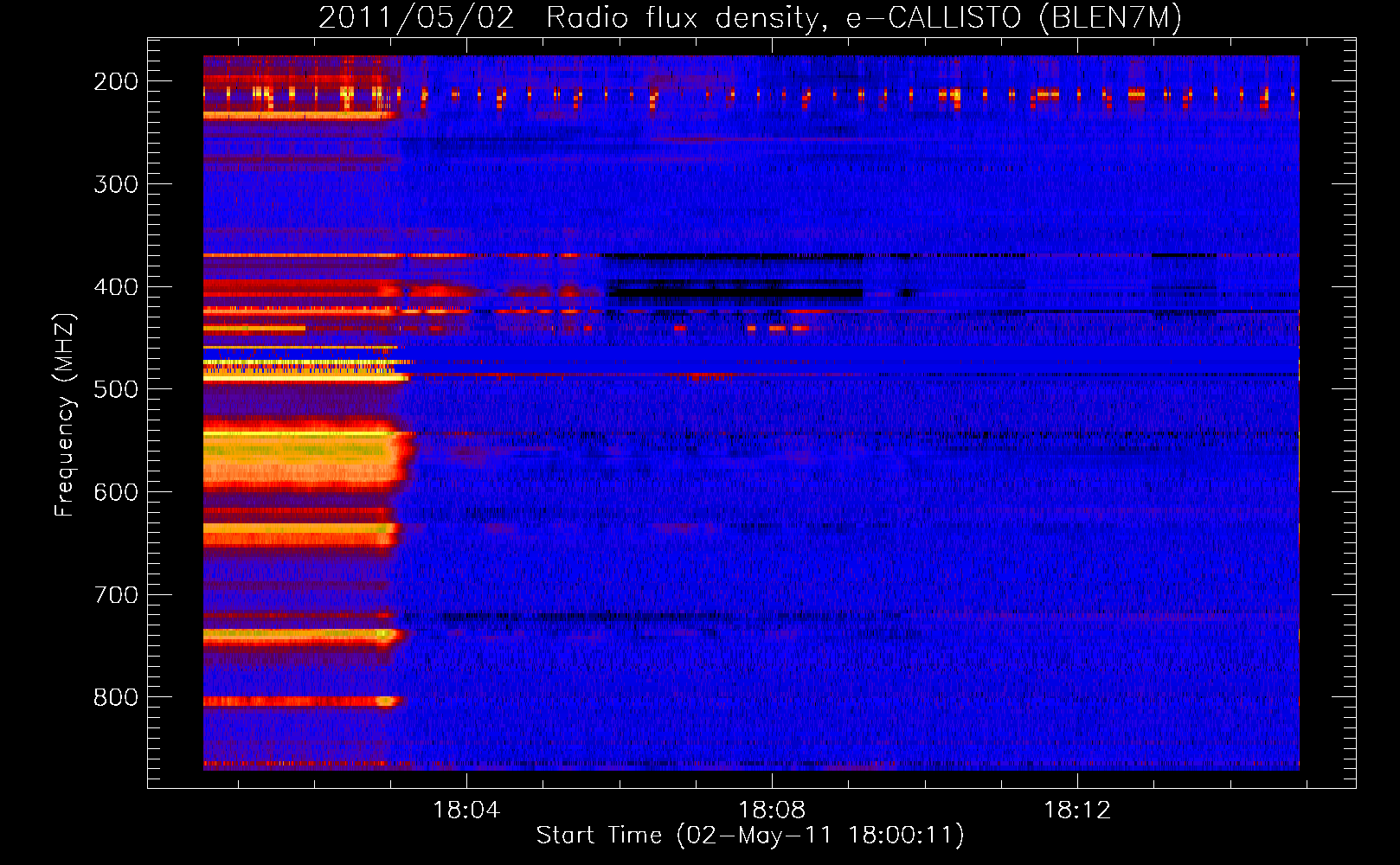Click the 300 frequency tick label
The image size is (1400, 865).
click(116, 184)
